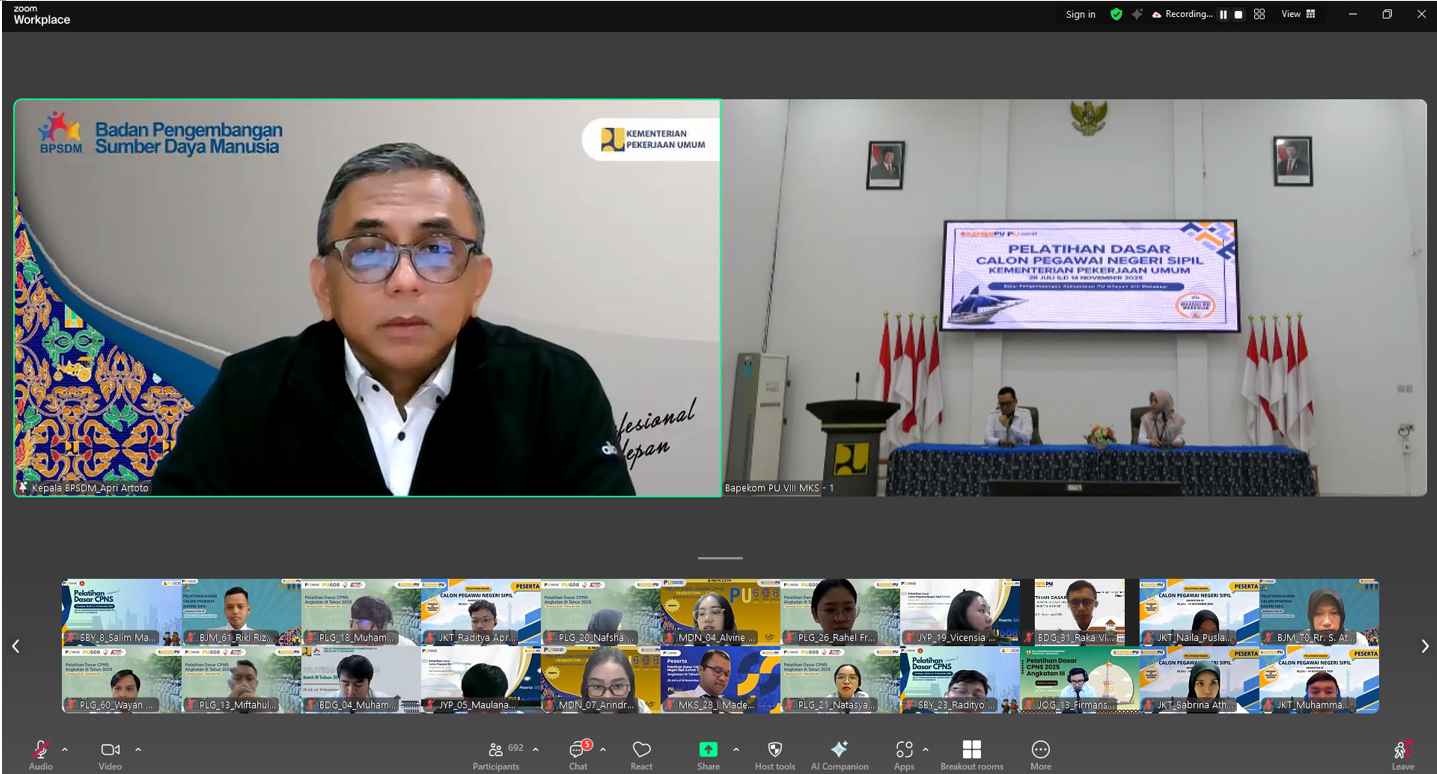The height and width of the screenshot is (774, 1437).
Task: Show next page of participant thumbnails
Action: [x=1425, y=646]
